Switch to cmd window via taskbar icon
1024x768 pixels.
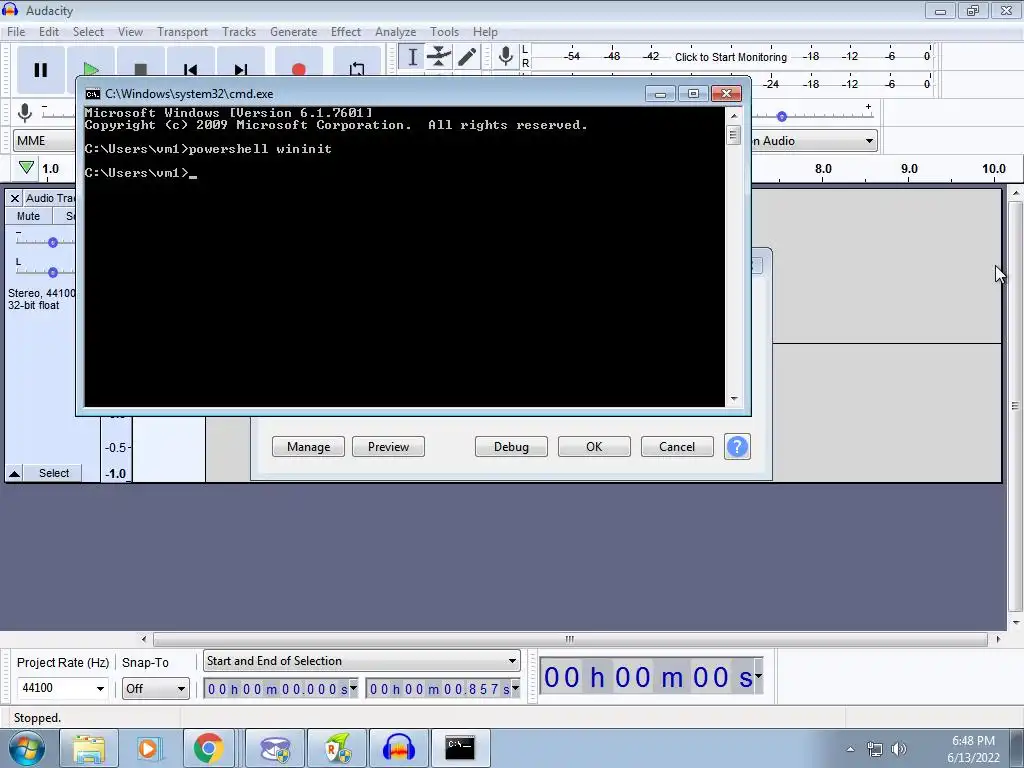(460, 748)
